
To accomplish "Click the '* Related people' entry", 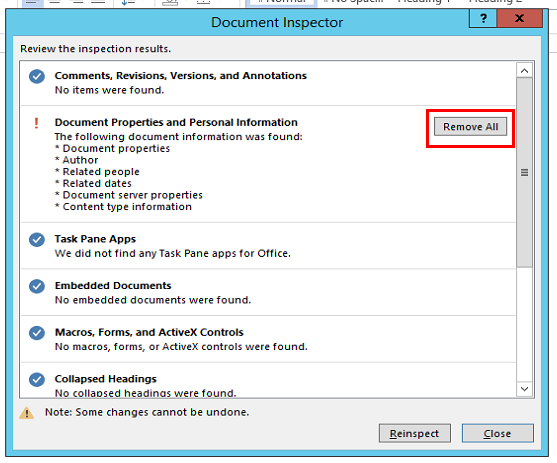I will 97,172.
